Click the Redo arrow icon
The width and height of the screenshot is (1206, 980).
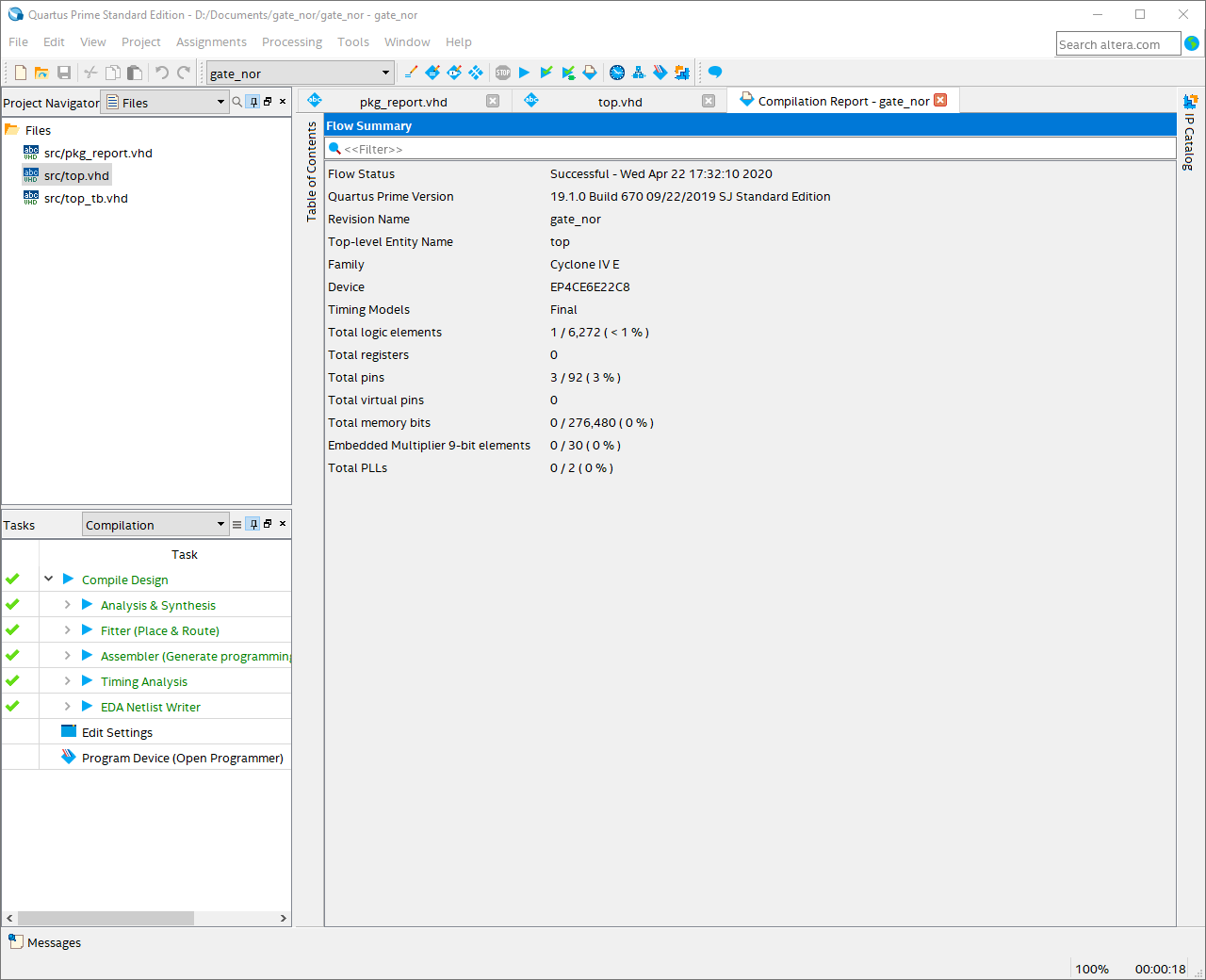(184, 73)
